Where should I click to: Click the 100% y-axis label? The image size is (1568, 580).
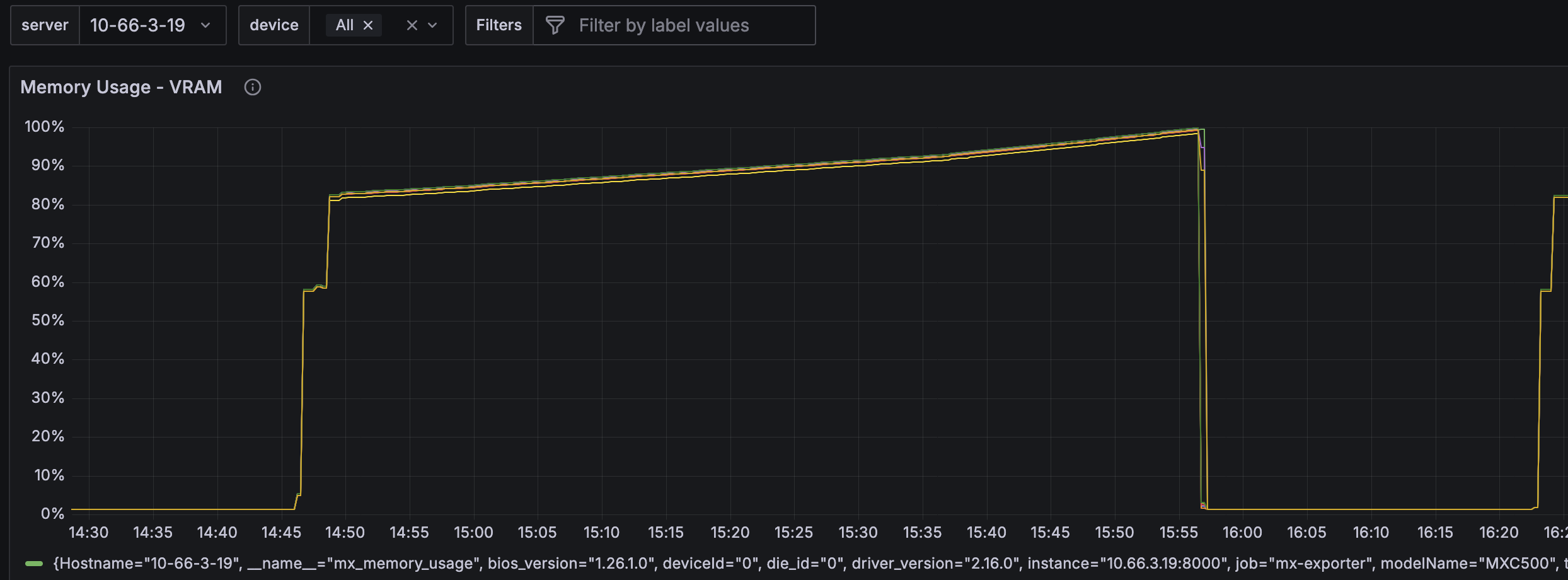tap(44, 127)
